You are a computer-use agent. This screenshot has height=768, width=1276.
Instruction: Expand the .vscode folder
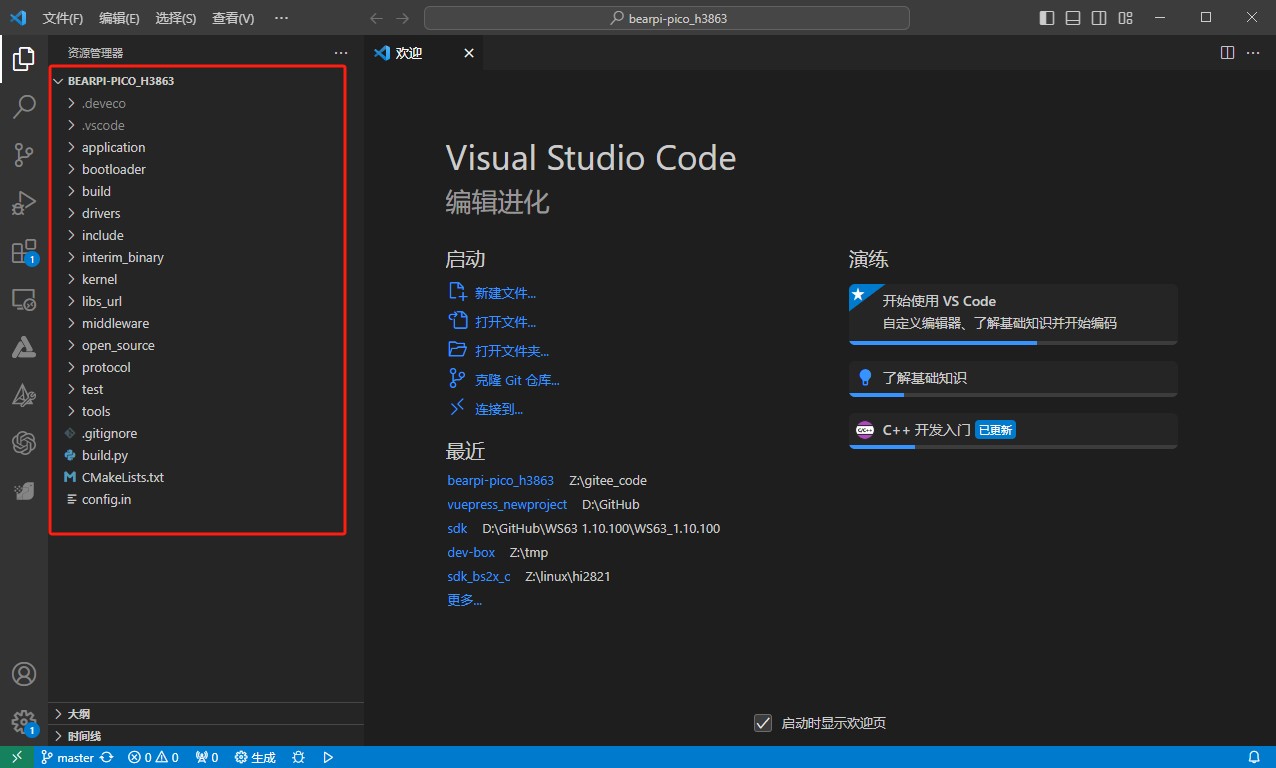tap(206, 125)
